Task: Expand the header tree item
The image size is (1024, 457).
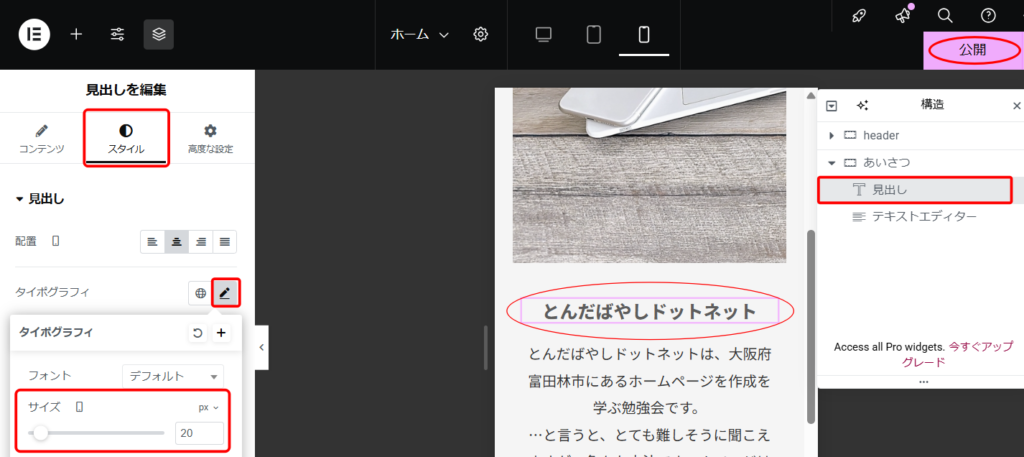Action: [831, 135]
